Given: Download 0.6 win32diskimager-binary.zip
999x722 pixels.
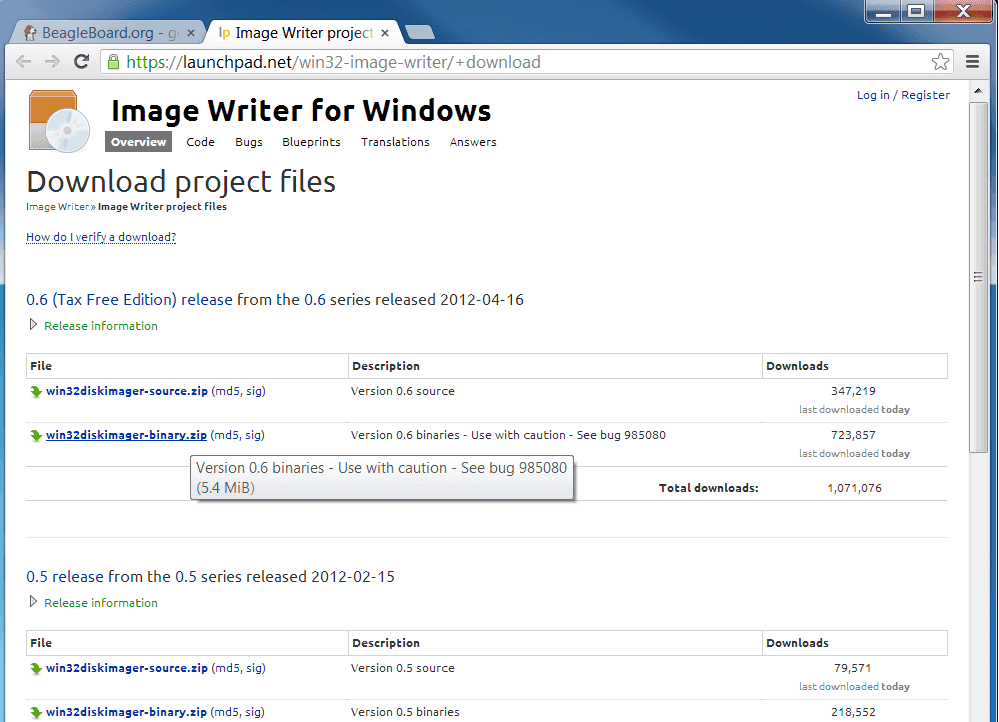Looking at the screenshot, I should point(126,435).
